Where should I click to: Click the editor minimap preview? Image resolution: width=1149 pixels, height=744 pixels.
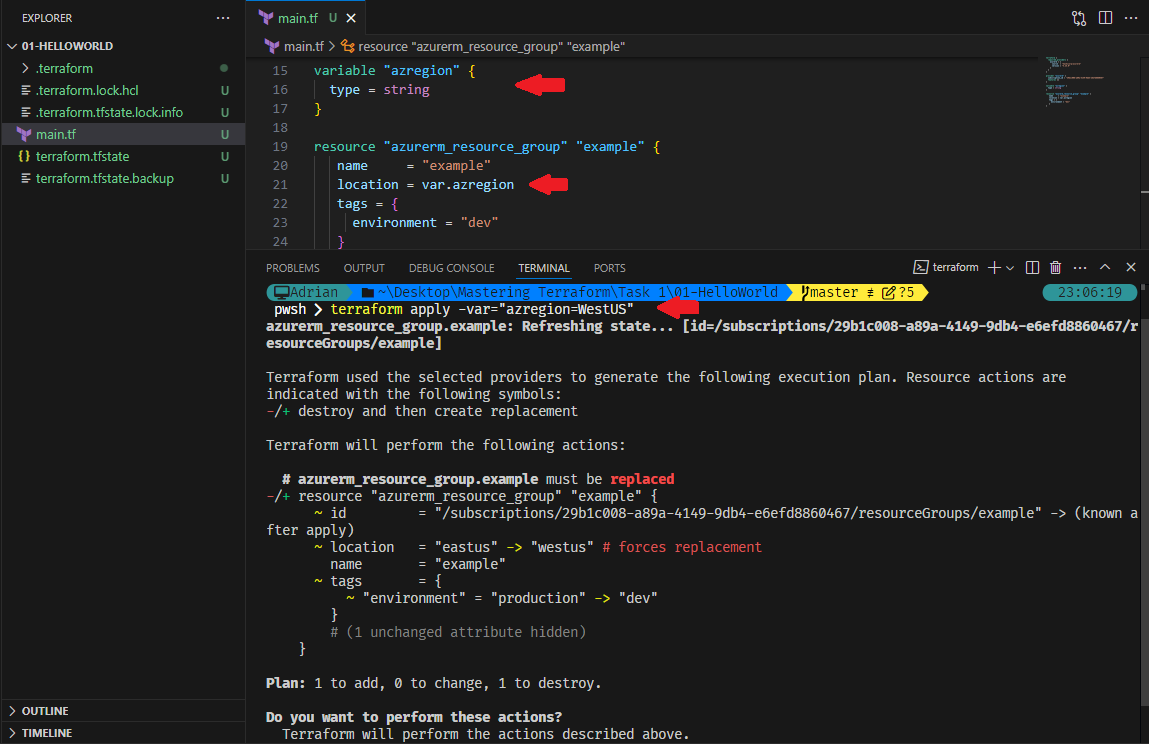point(1074,81)
